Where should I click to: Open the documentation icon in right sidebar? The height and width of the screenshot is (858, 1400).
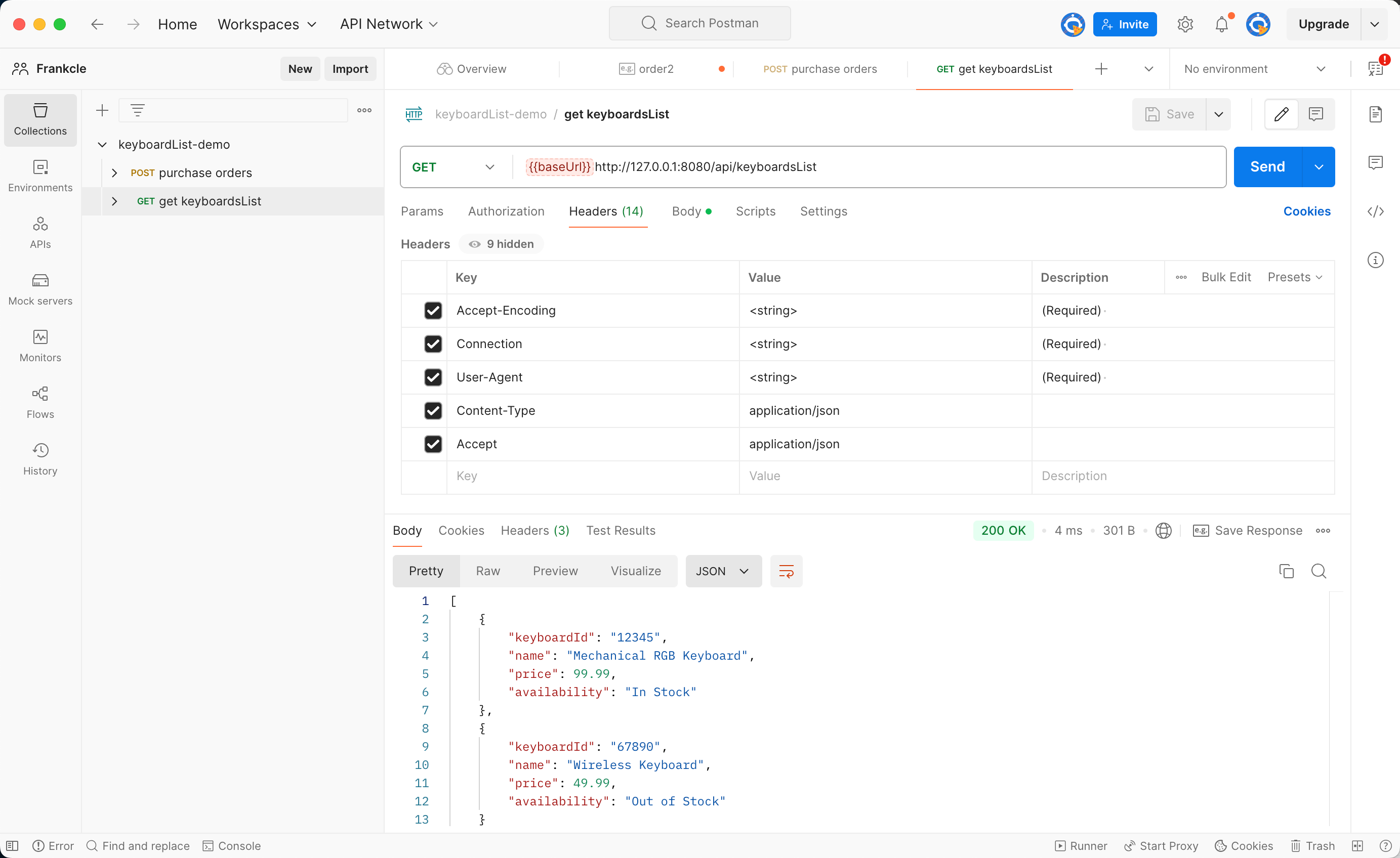(1376, 114)
